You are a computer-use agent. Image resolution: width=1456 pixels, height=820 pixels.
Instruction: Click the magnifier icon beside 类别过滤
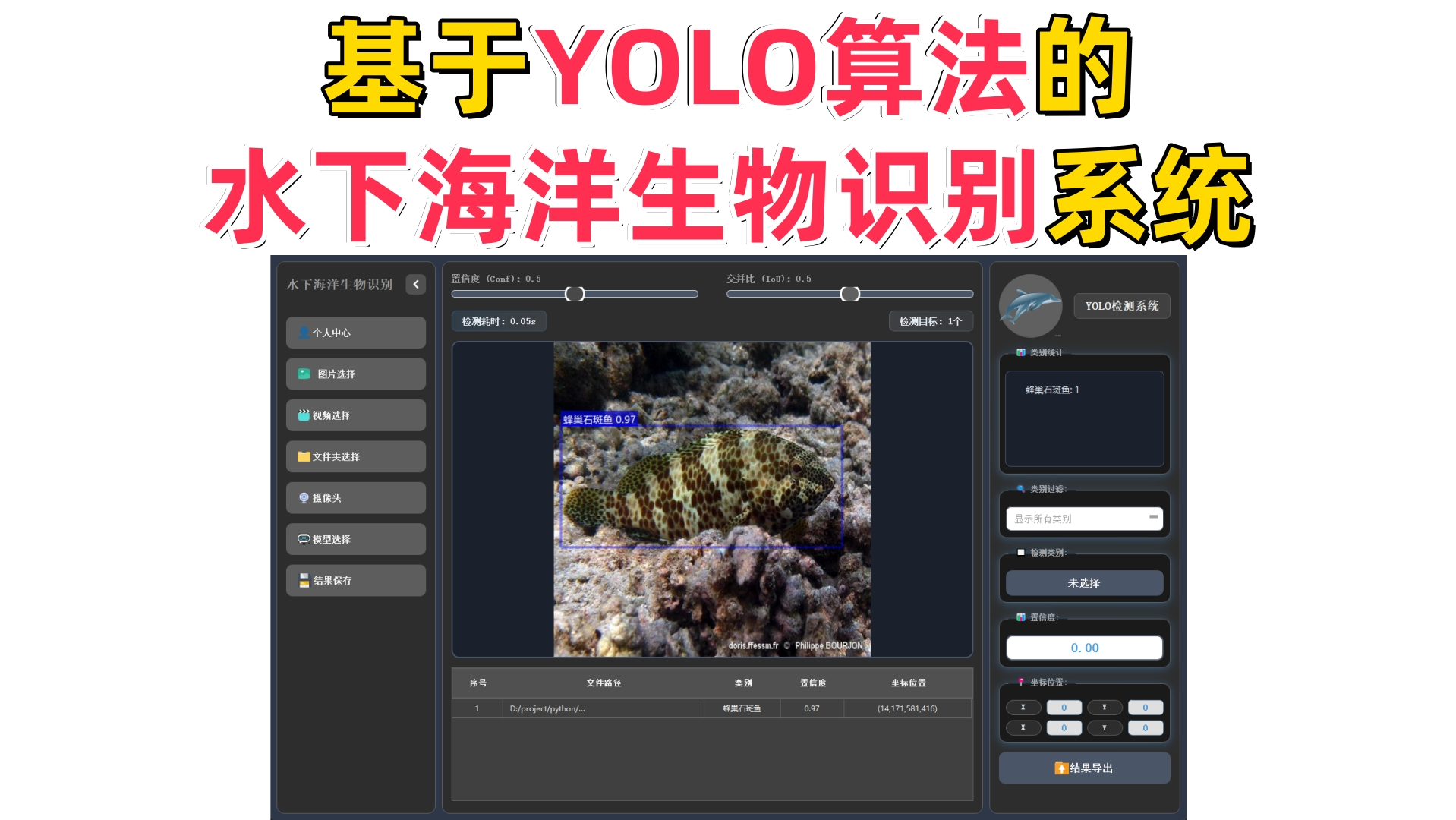pos(1020,490)
